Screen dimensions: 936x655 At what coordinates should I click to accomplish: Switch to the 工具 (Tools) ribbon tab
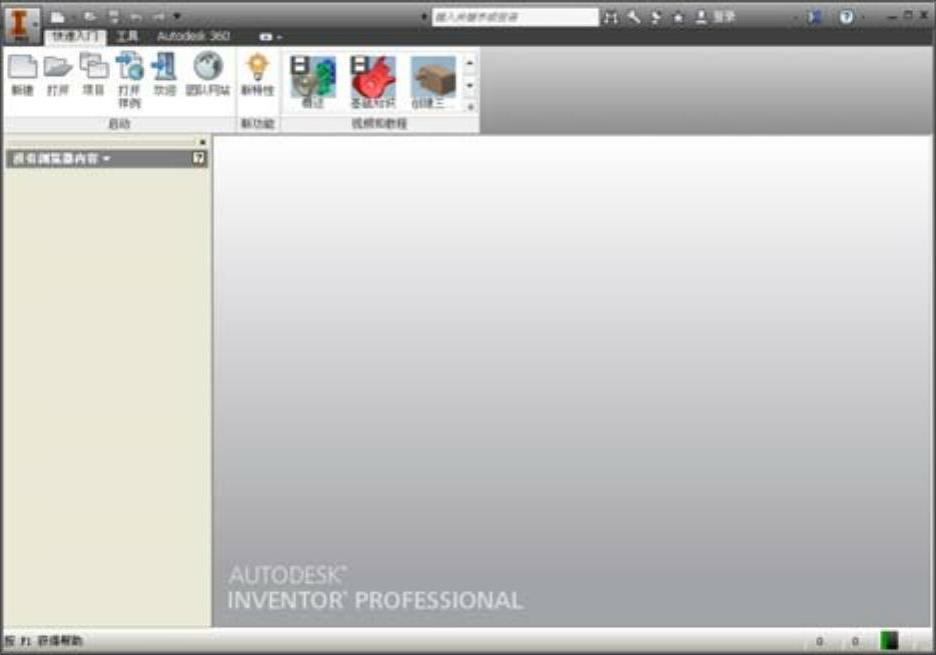127,36
